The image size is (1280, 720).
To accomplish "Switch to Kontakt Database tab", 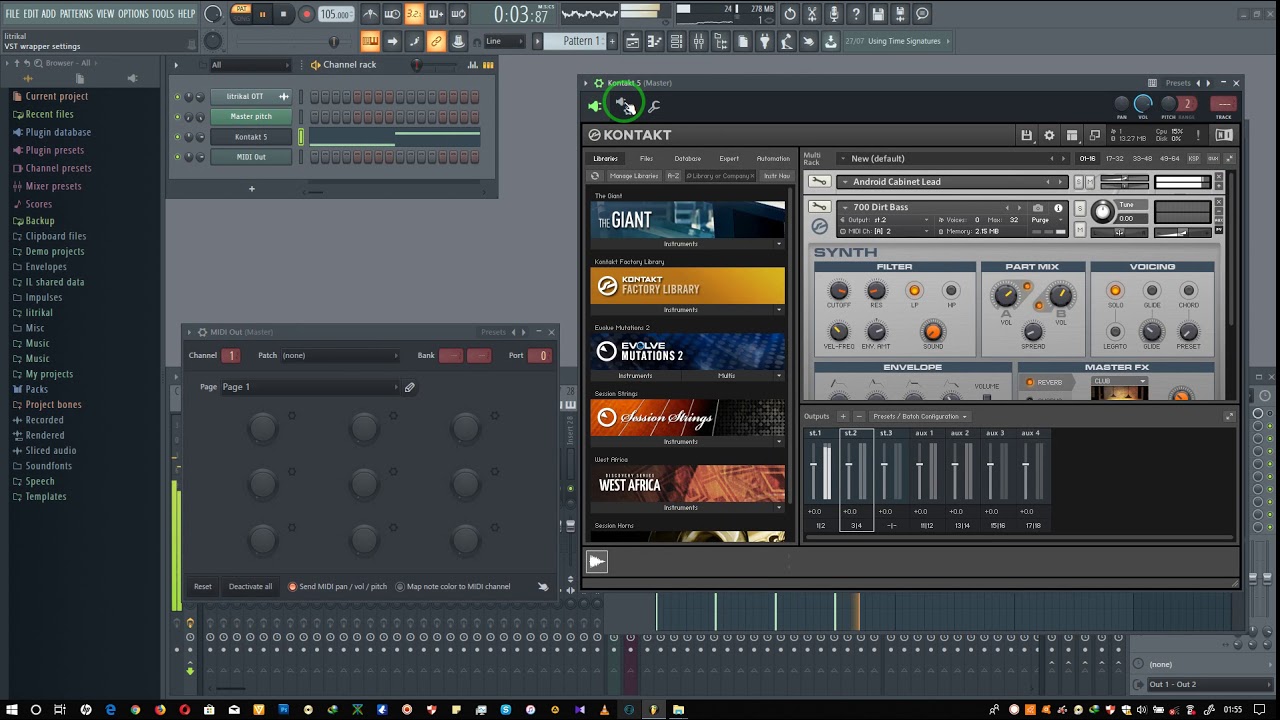I will click(x=687, y=158).
